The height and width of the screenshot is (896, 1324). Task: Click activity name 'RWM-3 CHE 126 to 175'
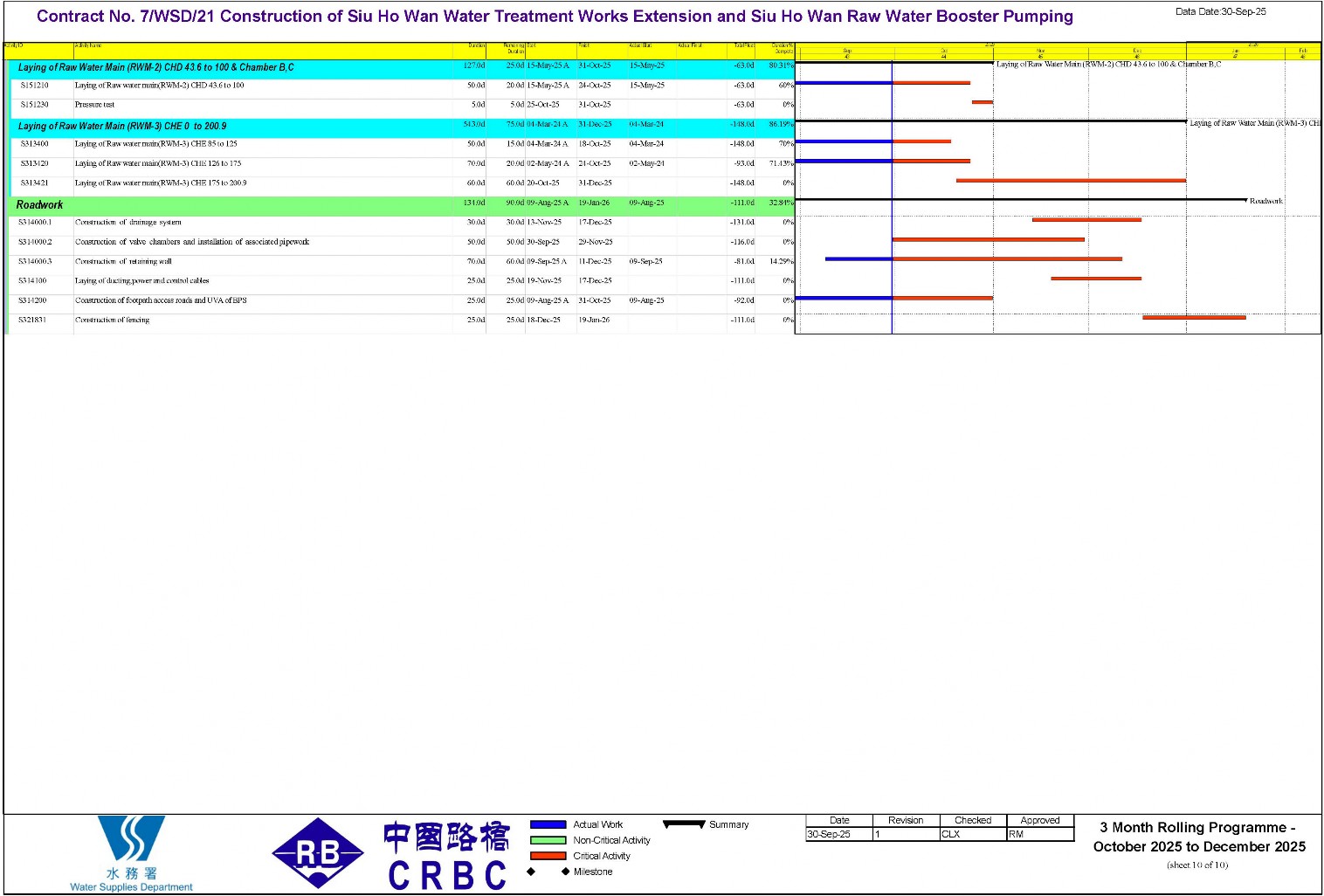coord(158,163)
